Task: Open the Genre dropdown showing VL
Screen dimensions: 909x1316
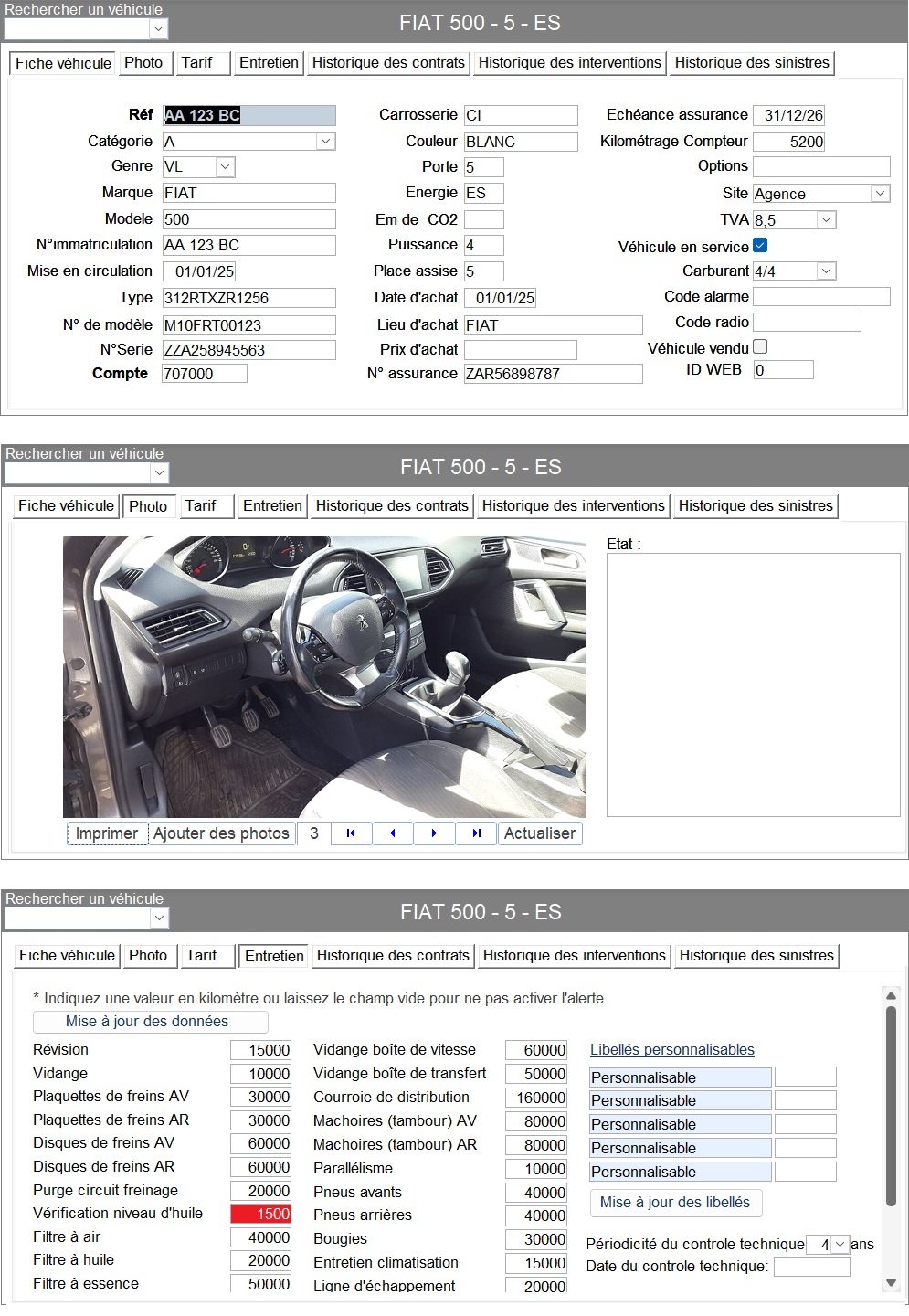Action: coord(227,167)
